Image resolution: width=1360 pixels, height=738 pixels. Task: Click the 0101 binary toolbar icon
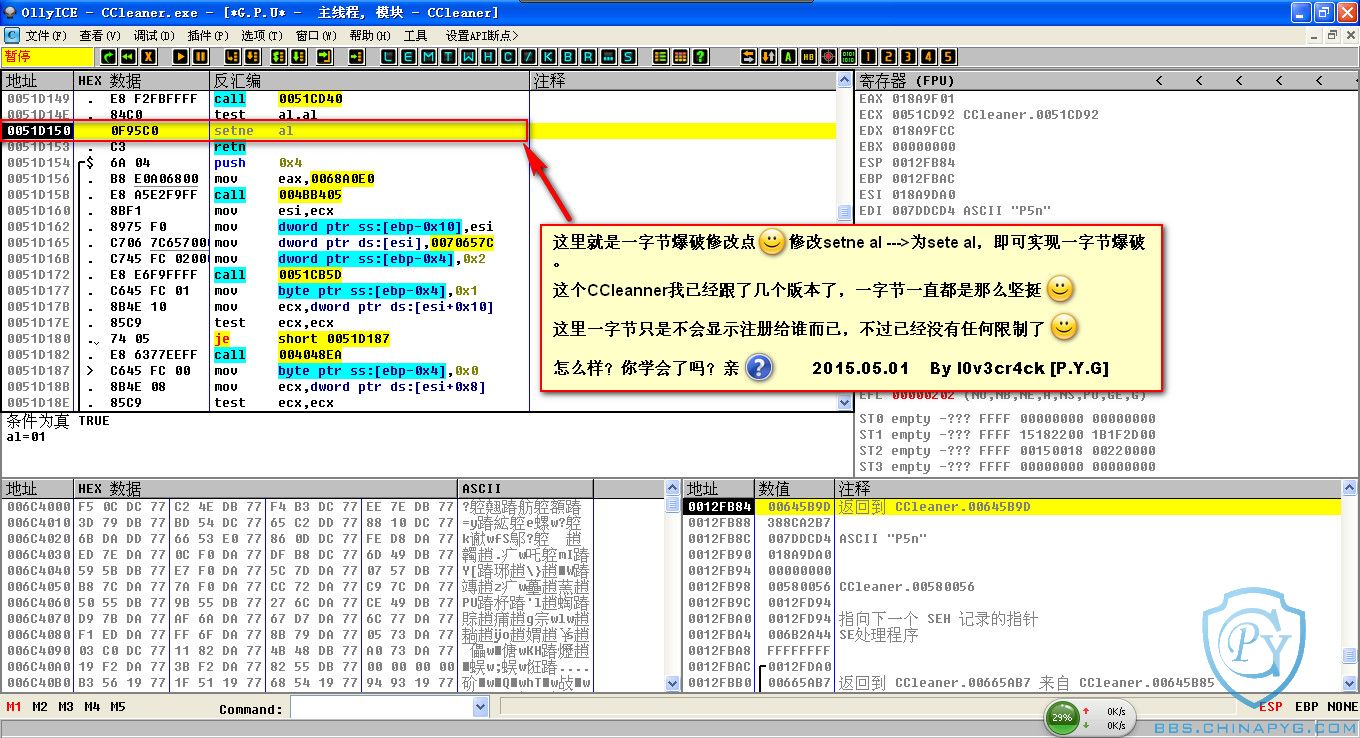[848, 57]
